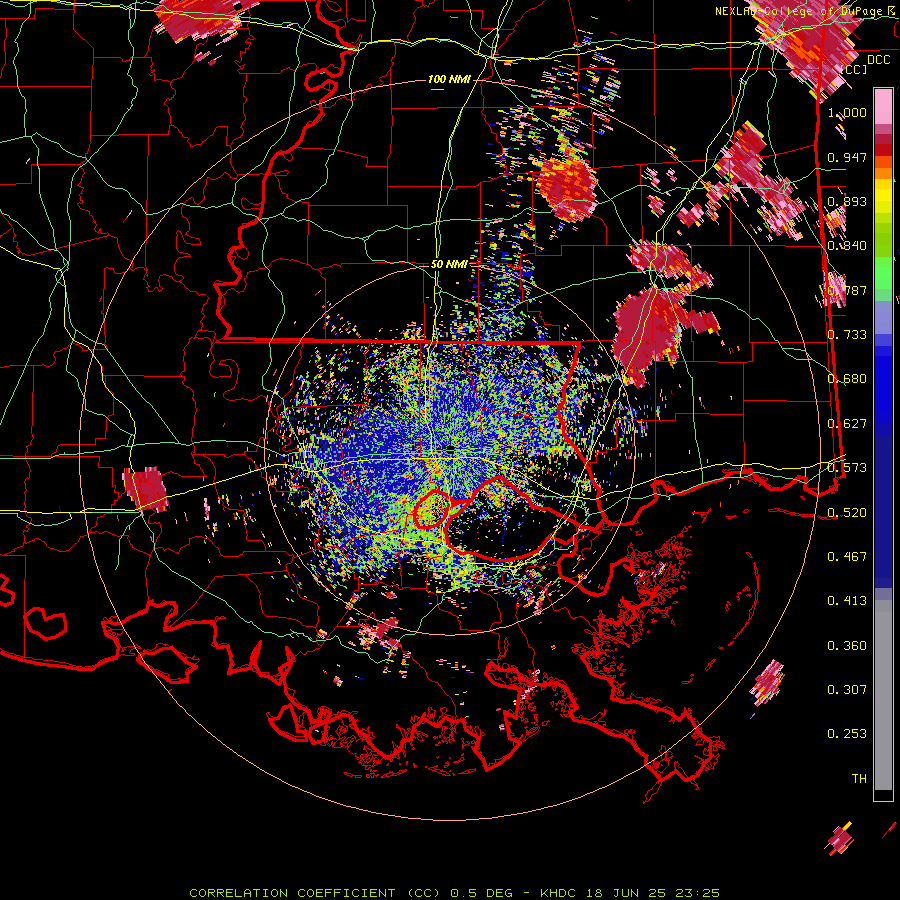Pick the lavender segment near 0.733 on the color bar
This screenshot has width=900, height=900.
pyautogui.click(x=883, y=317)
